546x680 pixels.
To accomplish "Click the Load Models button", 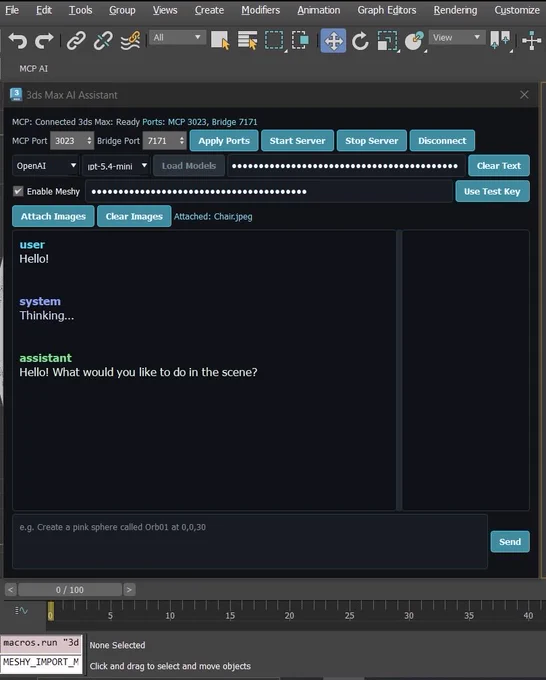I will (189, 166).
